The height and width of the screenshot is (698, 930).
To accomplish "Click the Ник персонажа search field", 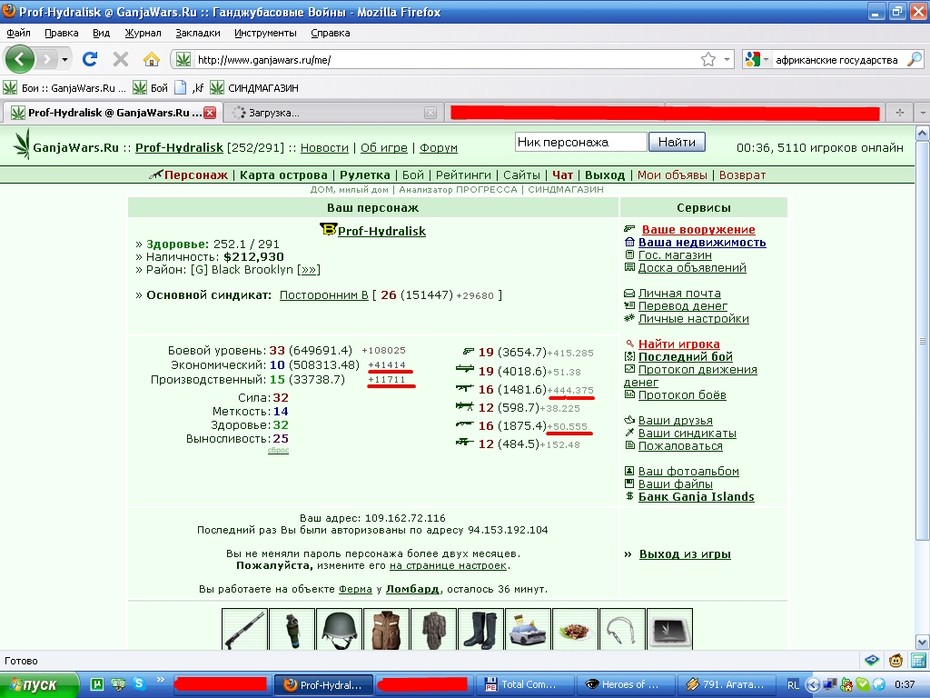I will [x=581, y=142].
